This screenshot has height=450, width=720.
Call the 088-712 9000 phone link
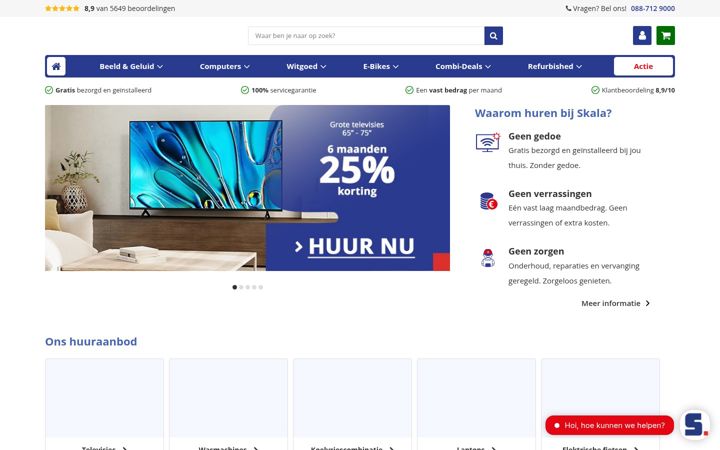652,8
